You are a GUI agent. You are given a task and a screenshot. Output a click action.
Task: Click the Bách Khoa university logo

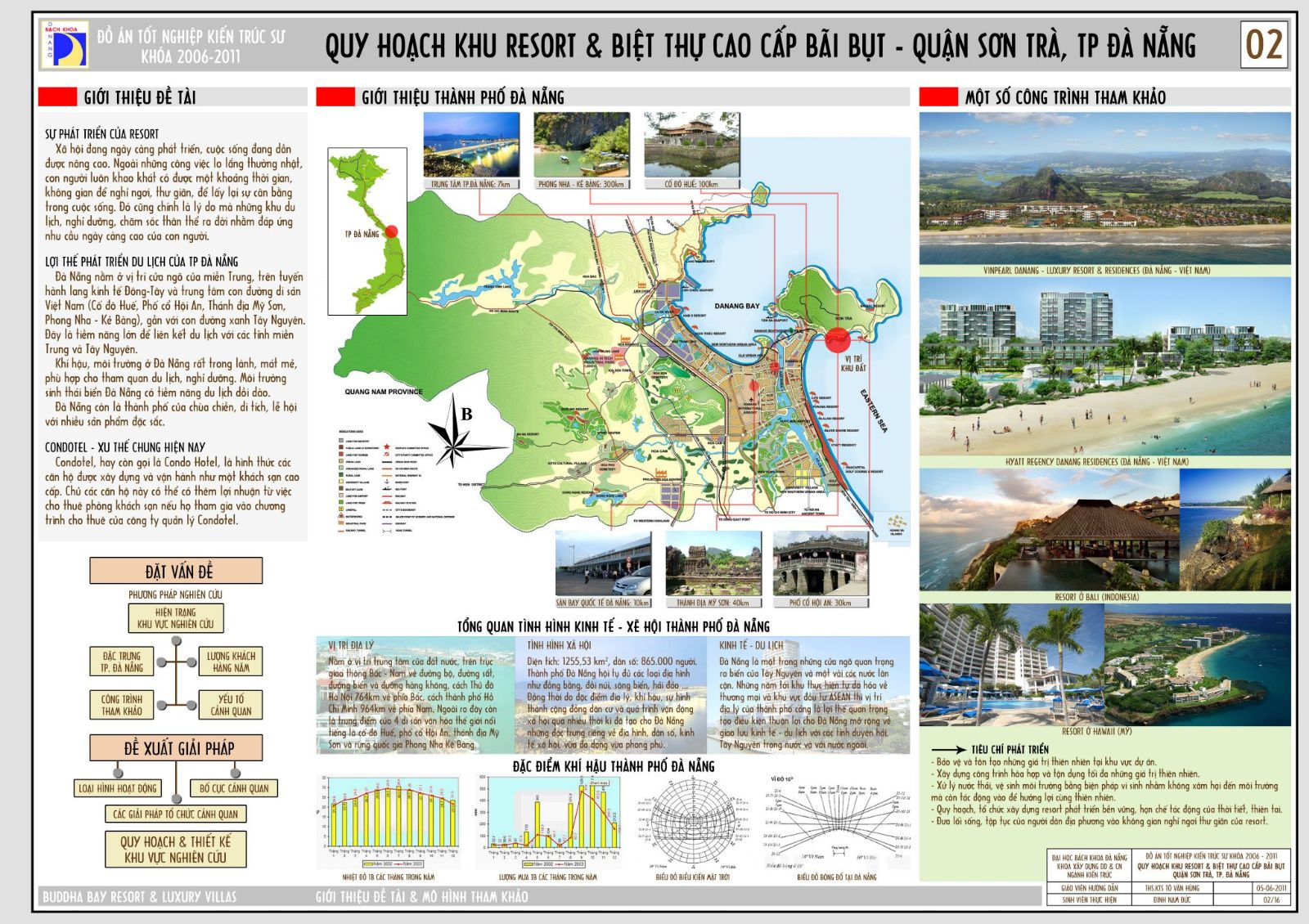[65, 44]
